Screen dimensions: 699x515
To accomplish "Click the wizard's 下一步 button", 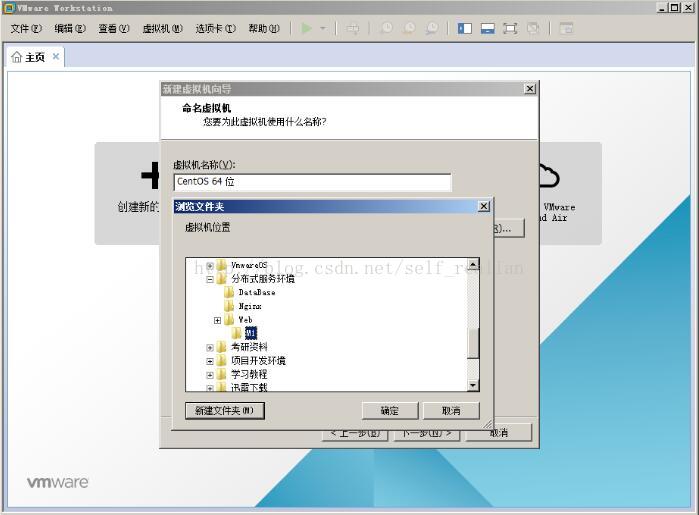I will (427, 436).
